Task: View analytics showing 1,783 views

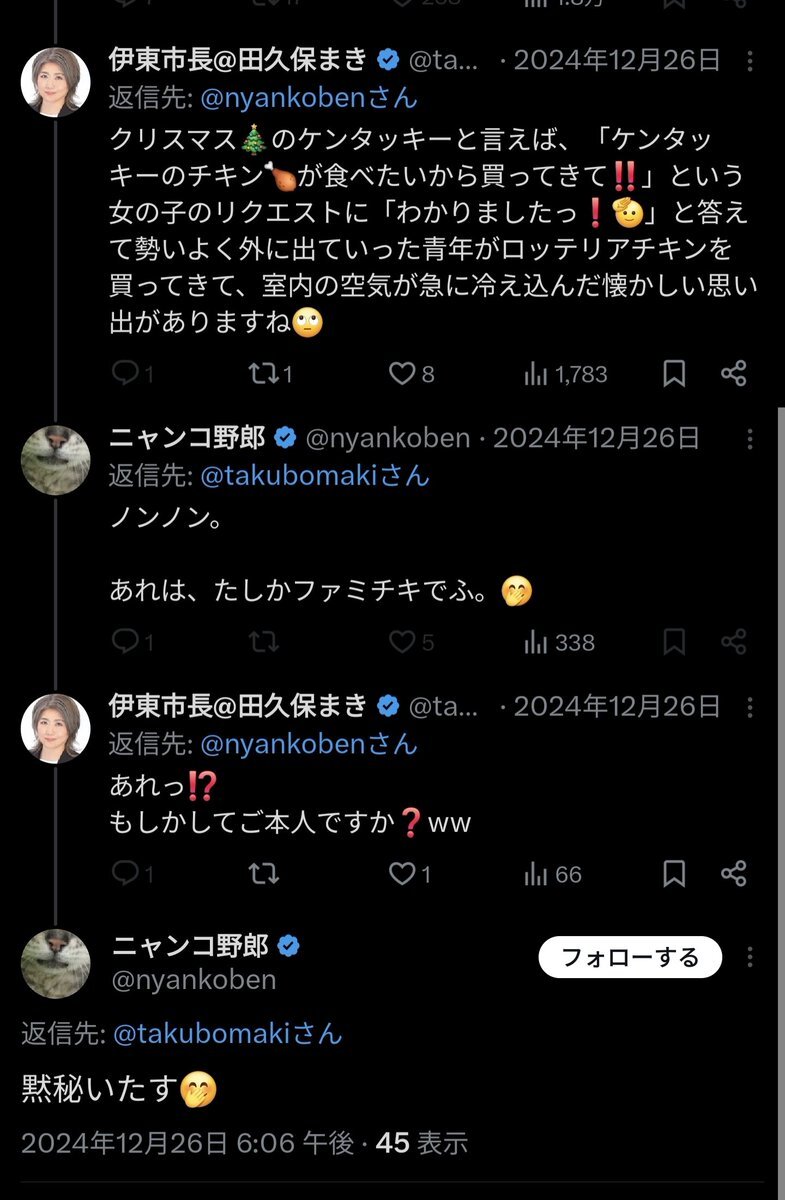Action: (x=565, y=374)
